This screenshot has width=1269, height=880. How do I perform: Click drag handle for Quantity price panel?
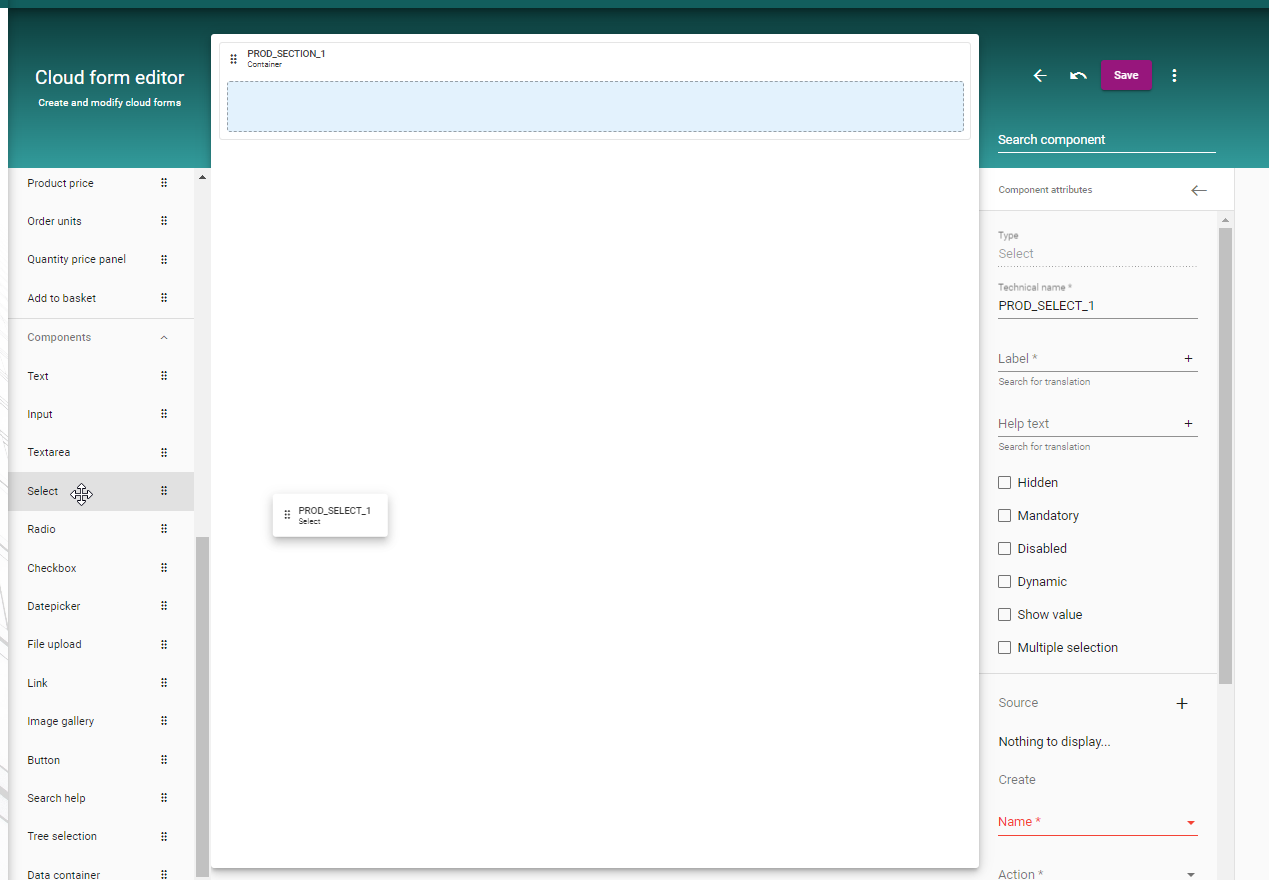coord(164,259)
